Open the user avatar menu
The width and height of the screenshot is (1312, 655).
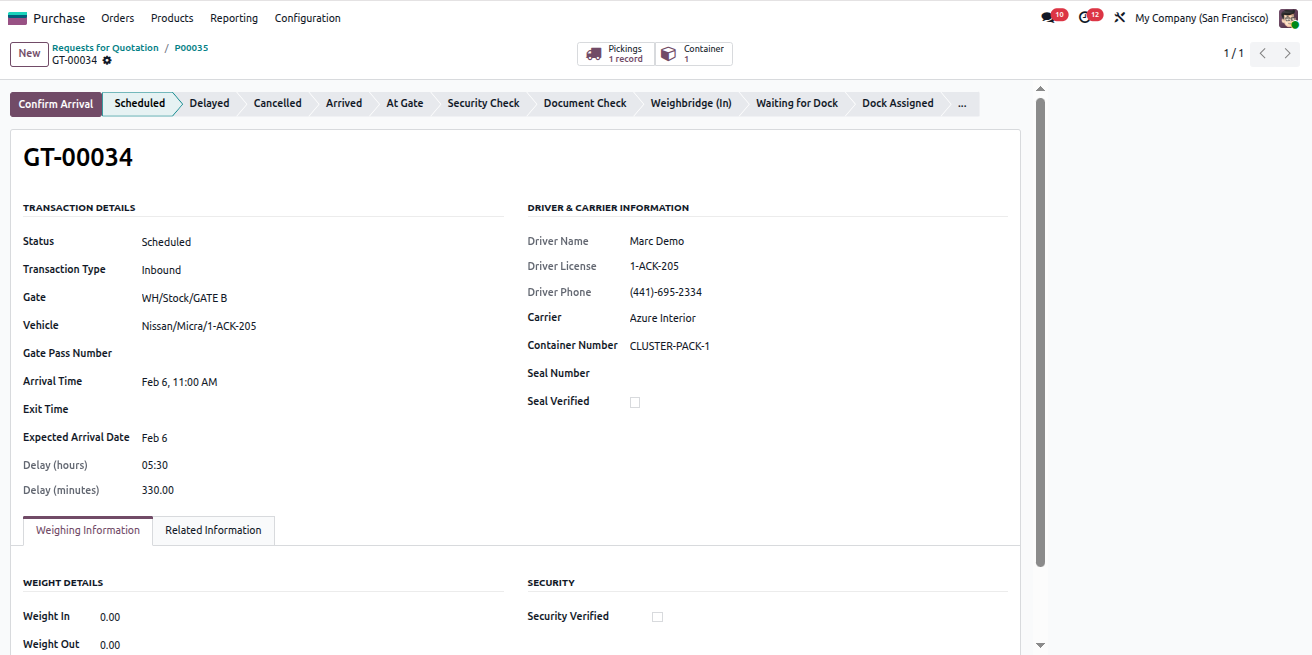(1288, 18)
